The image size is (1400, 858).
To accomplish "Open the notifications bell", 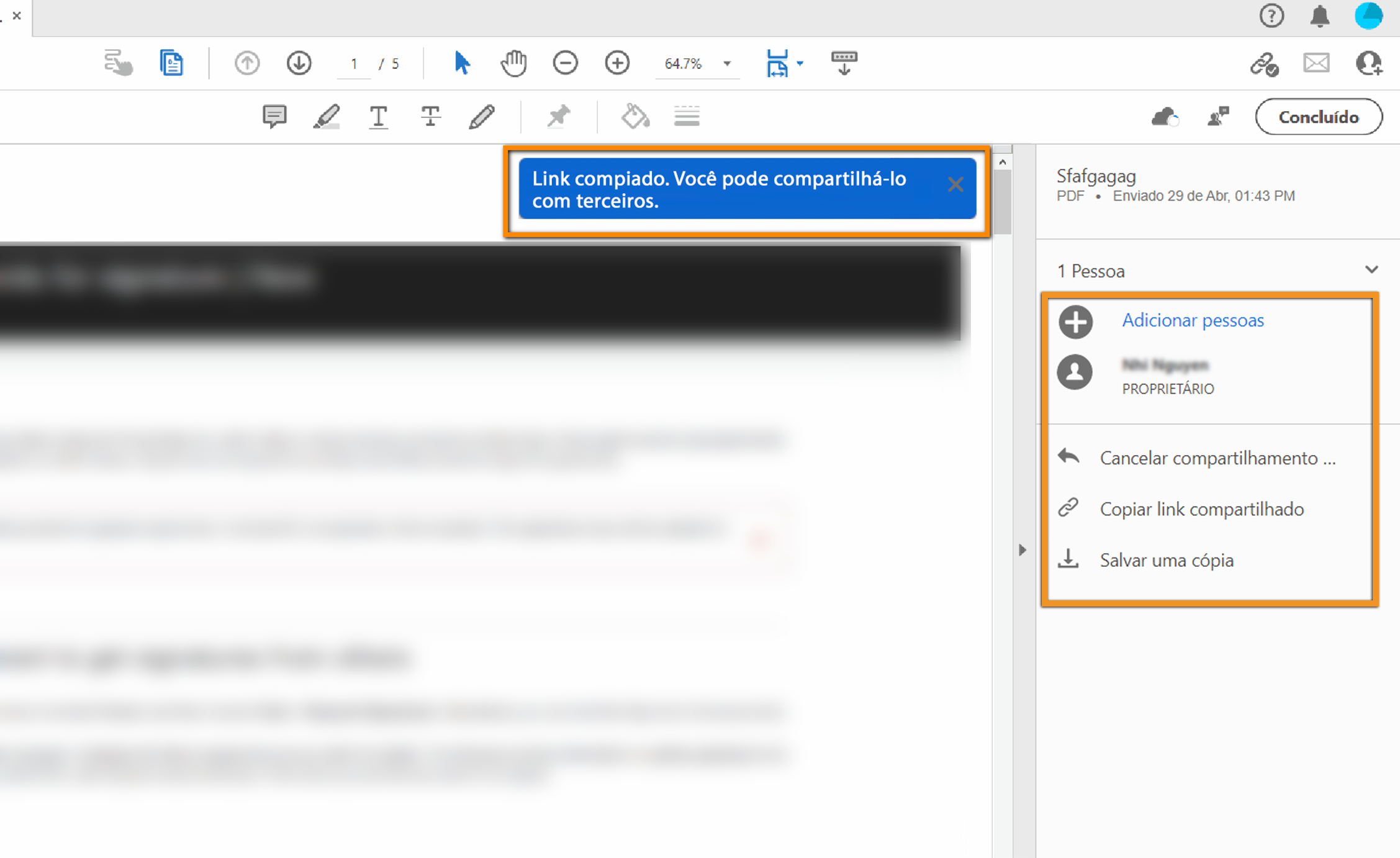I will coord(1319,16).
